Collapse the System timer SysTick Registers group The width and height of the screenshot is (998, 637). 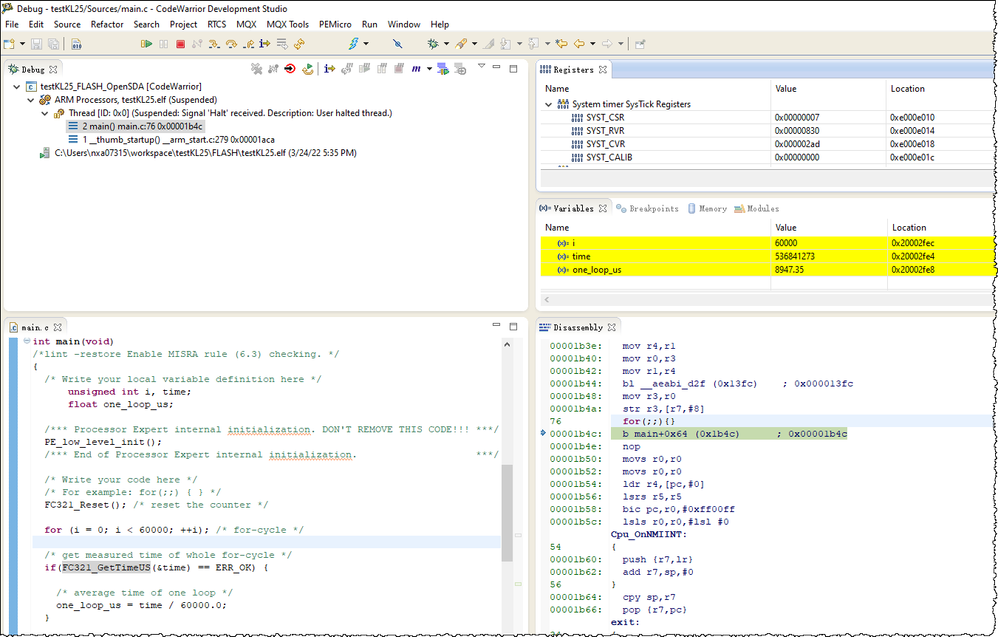click(x=548, y=104)
